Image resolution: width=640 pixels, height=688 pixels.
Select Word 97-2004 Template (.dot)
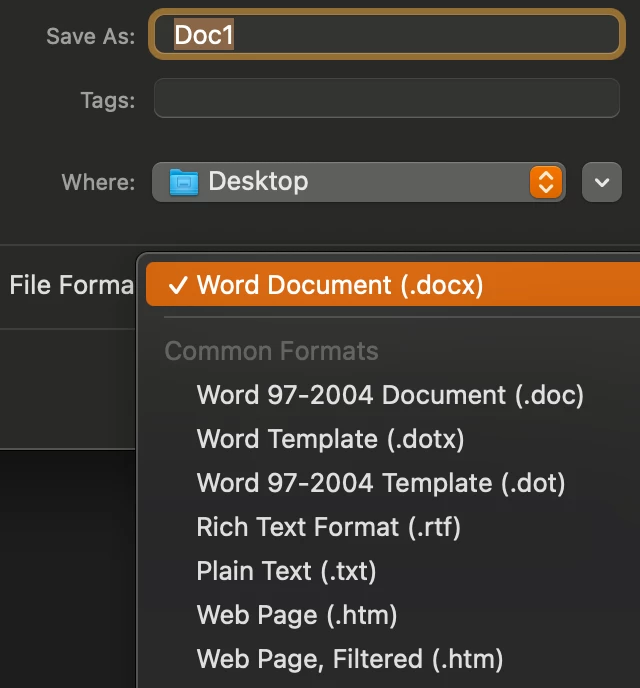381,483
